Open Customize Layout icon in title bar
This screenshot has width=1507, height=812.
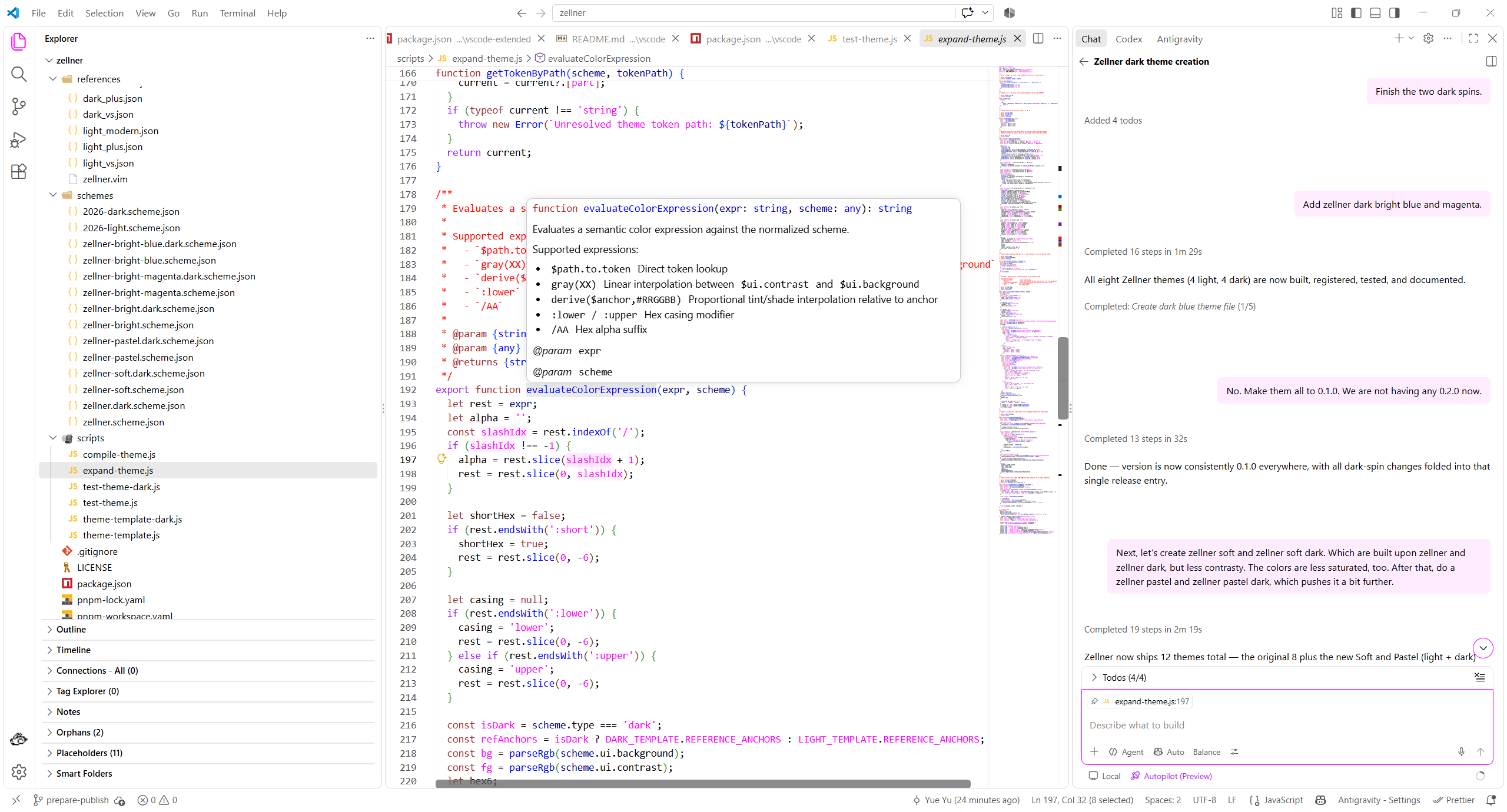pyautogui.click(x=1337, y=13)
